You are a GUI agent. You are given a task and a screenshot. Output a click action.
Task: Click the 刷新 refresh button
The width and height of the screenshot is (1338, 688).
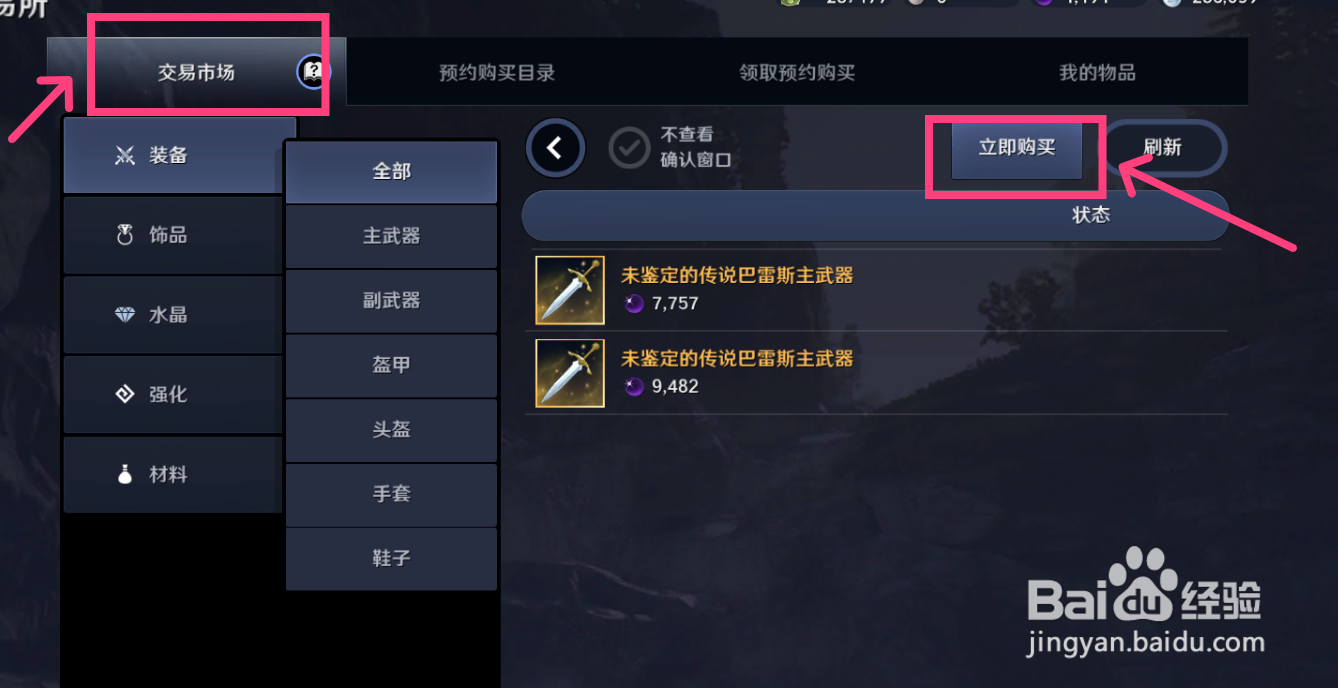coord(1163,148)
